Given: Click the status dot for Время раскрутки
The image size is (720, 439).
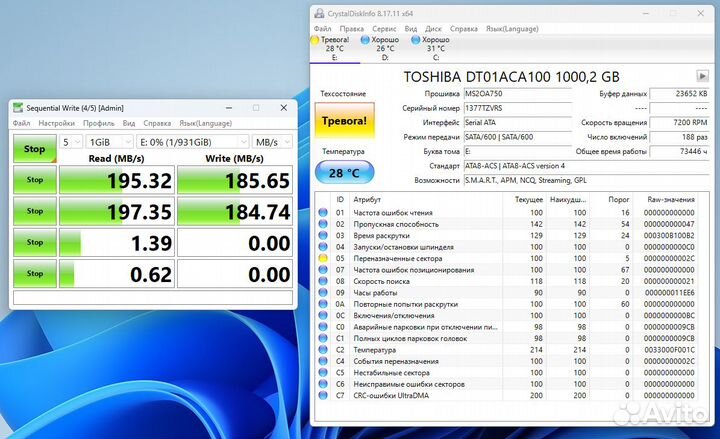Looking at the screenshot, I should click(x=323, y=236).
